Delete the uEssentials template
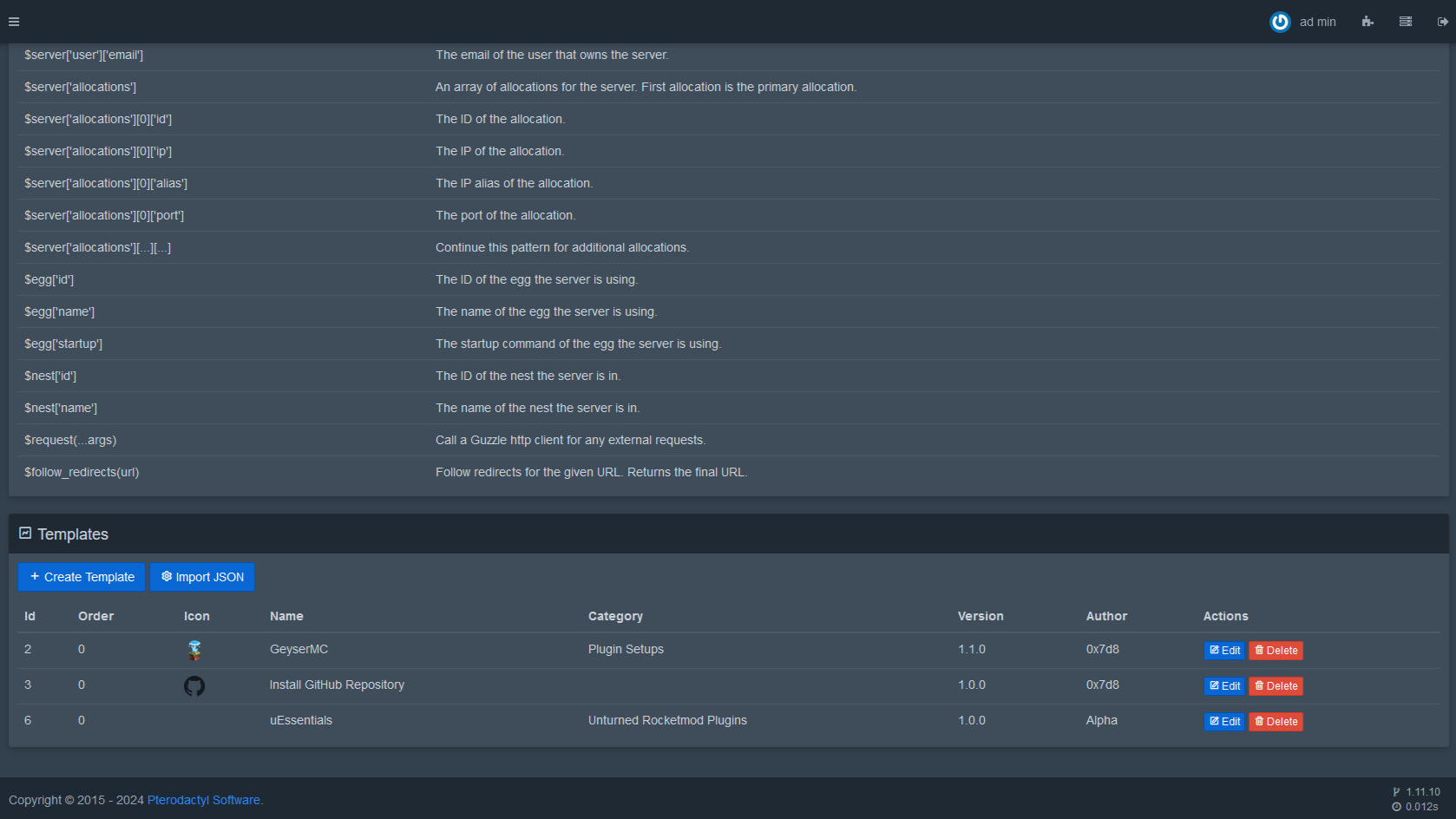 [x=1276, y=722]
